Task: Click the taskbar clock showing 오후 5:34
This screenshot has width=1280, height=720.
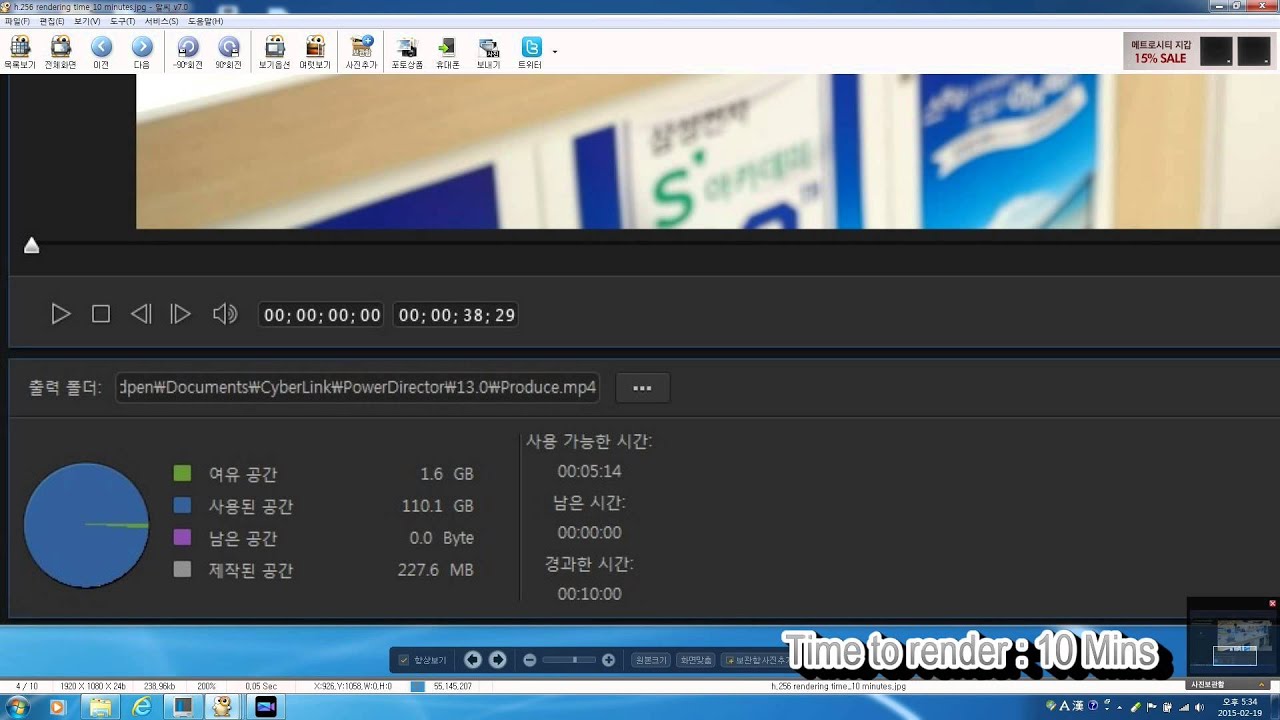Action: pos(1239,707)
